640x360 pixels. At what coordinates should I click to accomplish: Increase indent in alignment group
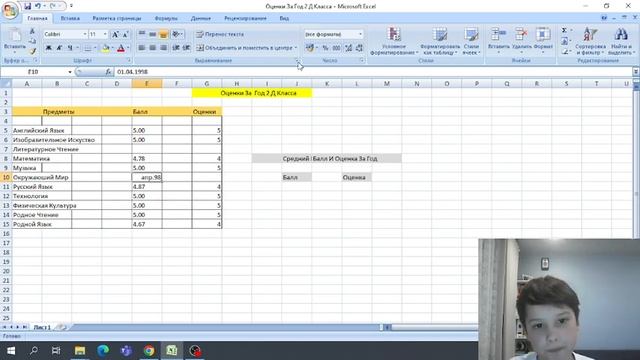pos(187,48)
